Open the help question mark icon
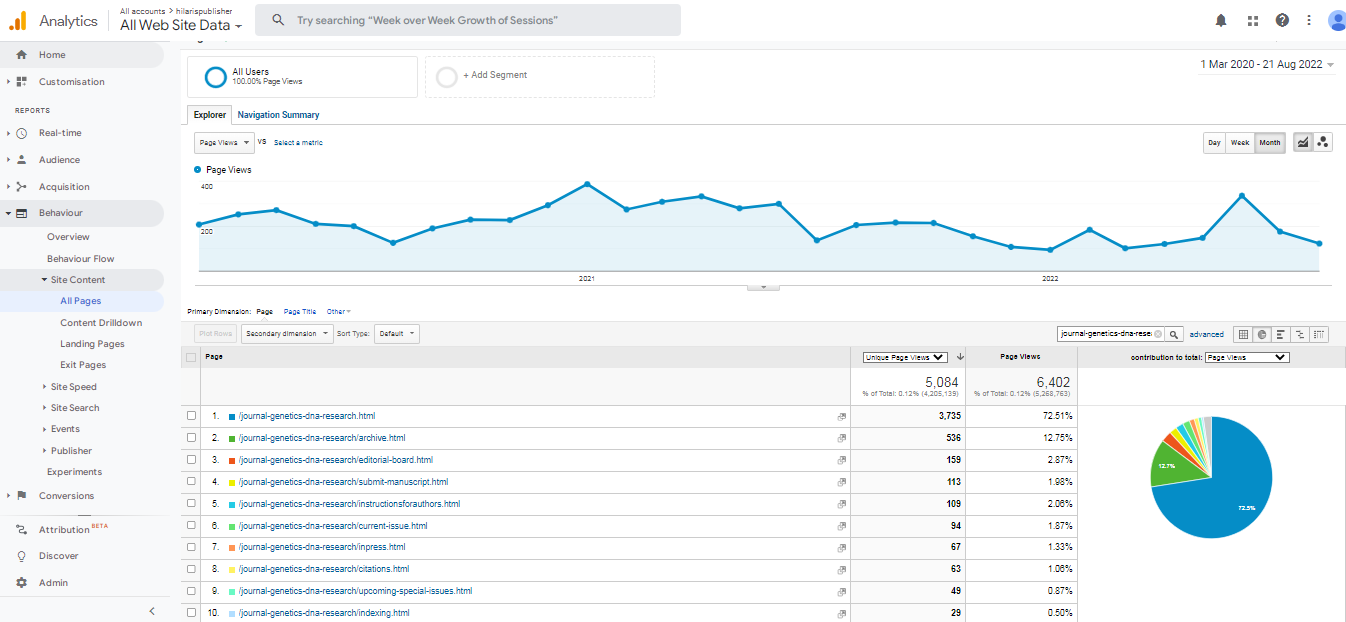 [x=1282, y=20]
